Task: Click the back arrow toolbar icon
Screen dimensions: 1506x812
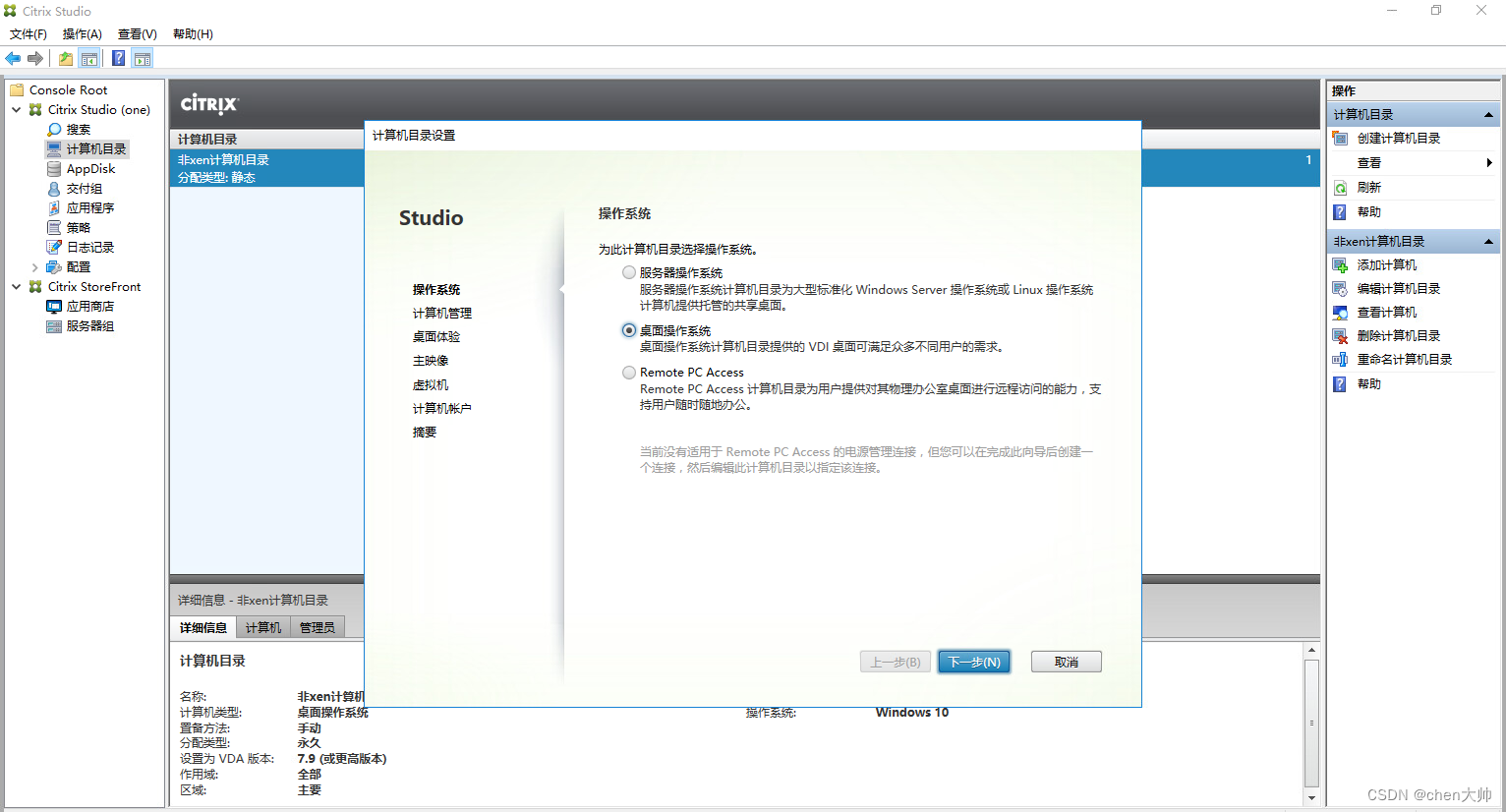Action: [13, 59]
